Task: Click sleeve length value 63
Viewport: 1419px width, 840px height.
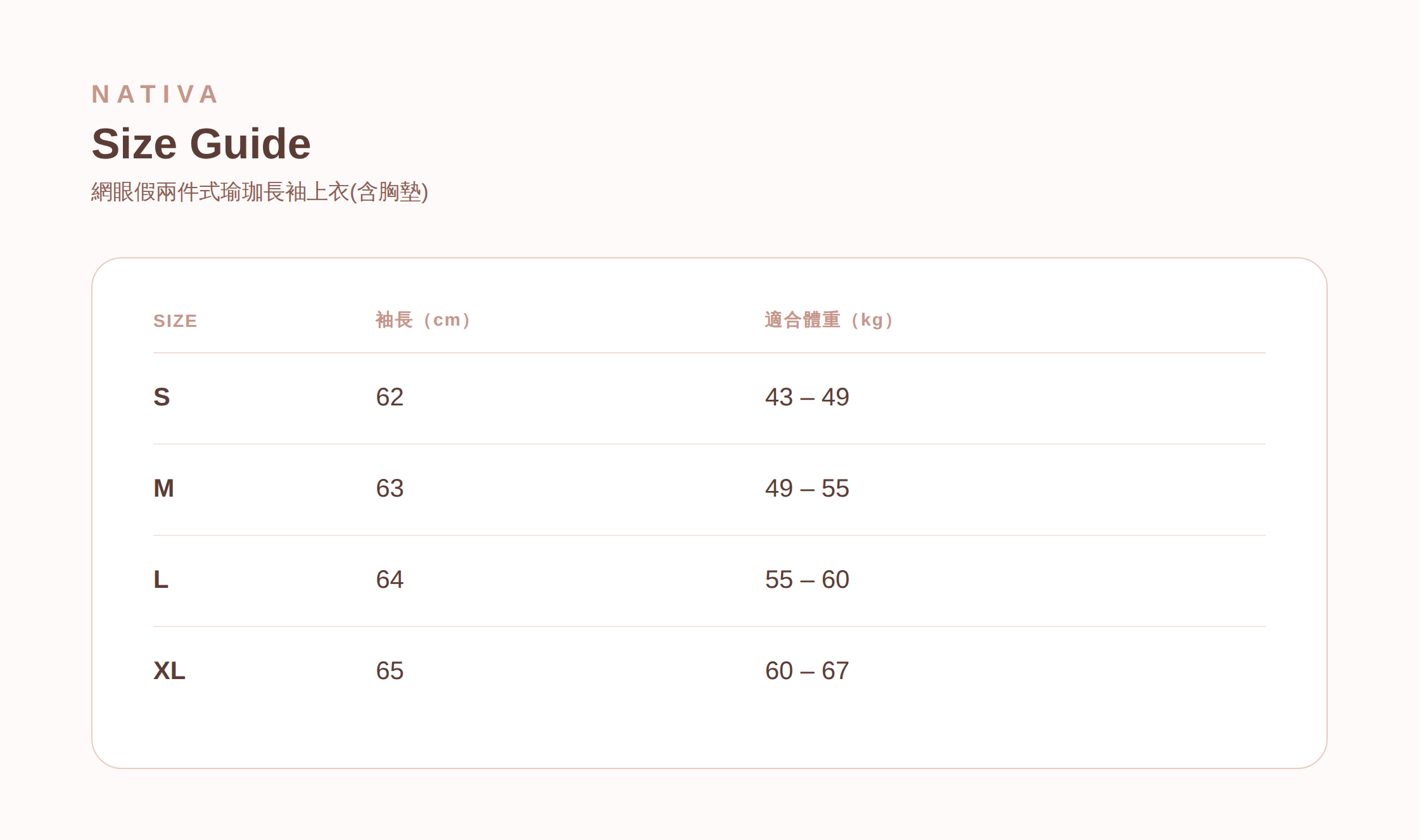Action: (390, 488)
